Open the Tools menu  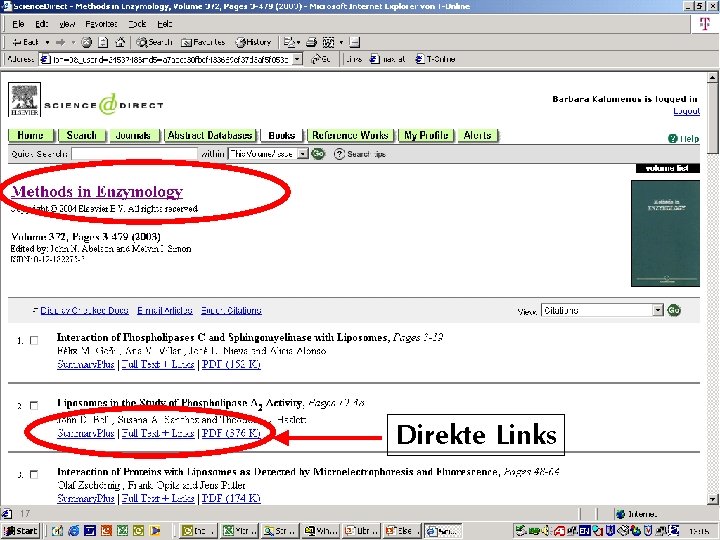137,24
